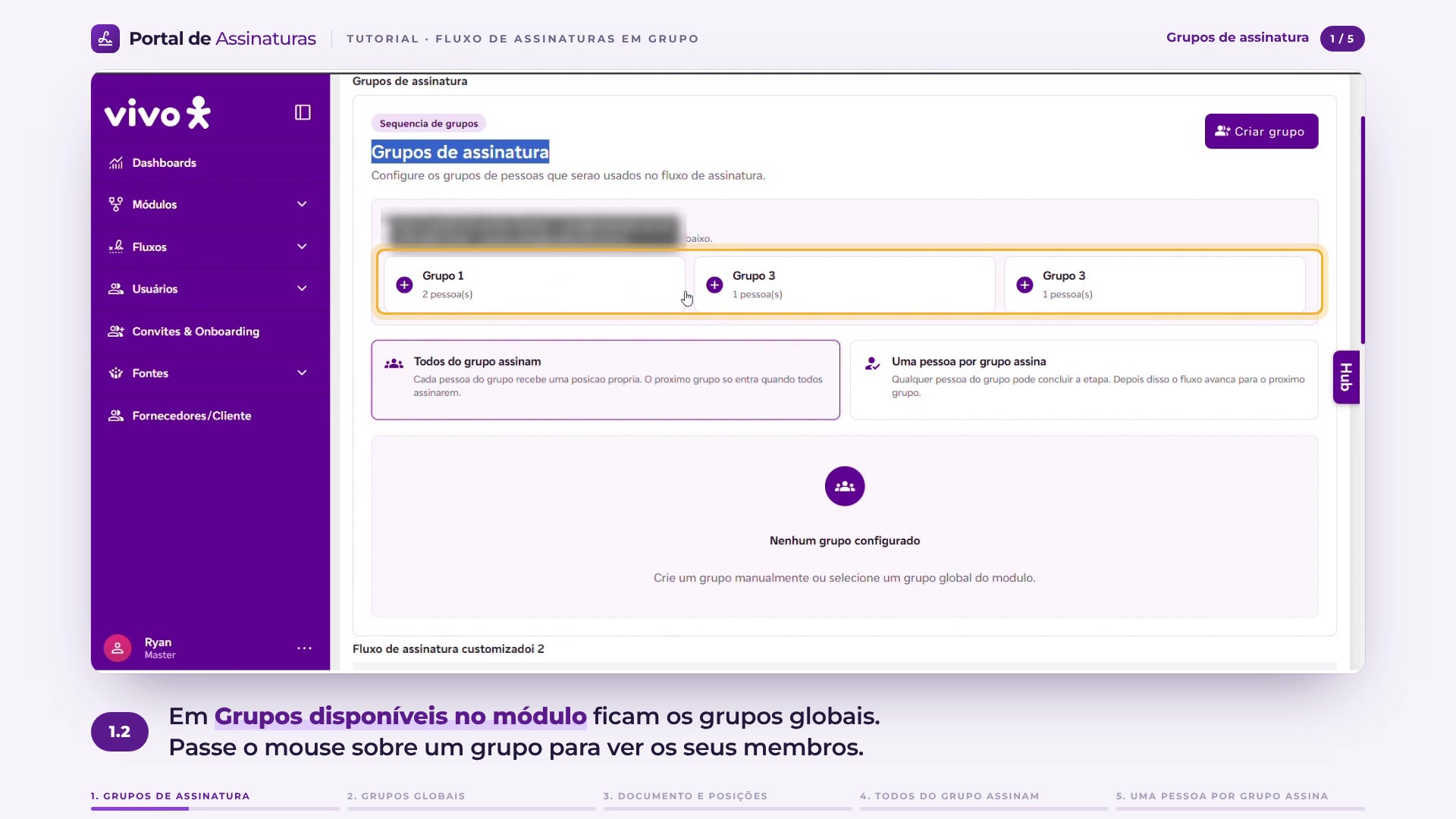Screen dimensions: 1456x819
Task: Add the rightmost Grupo 3 with plus icon
Action: 1025,285
